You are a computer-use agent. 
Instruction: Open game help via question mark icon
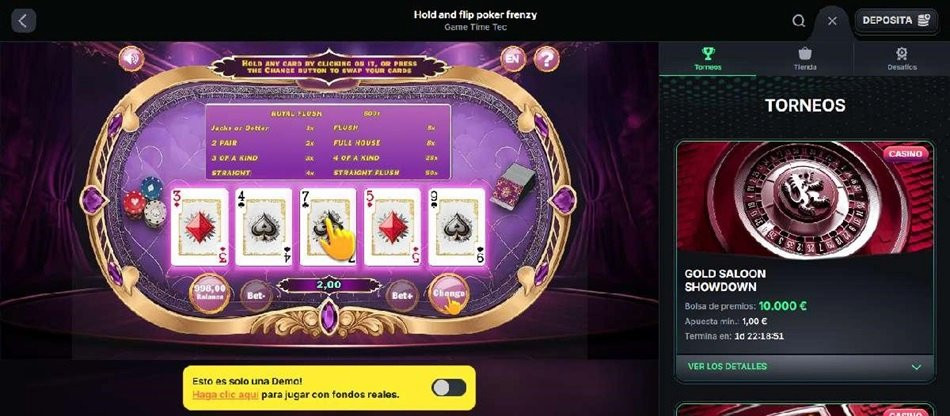[x=546, y=59]
